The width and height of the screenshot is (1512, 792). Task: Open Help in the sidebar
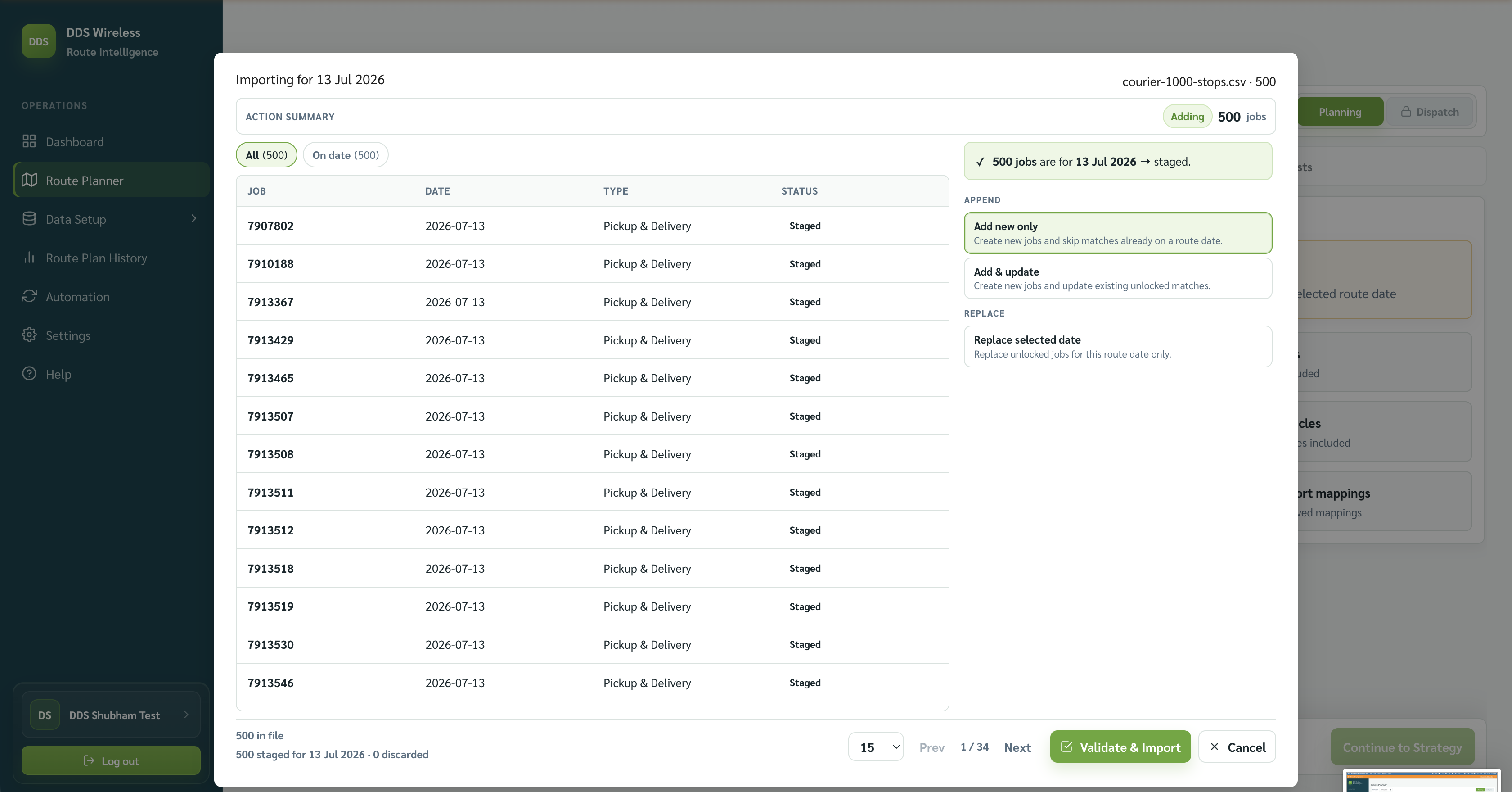pyautogui.click(x=111, y=374)
